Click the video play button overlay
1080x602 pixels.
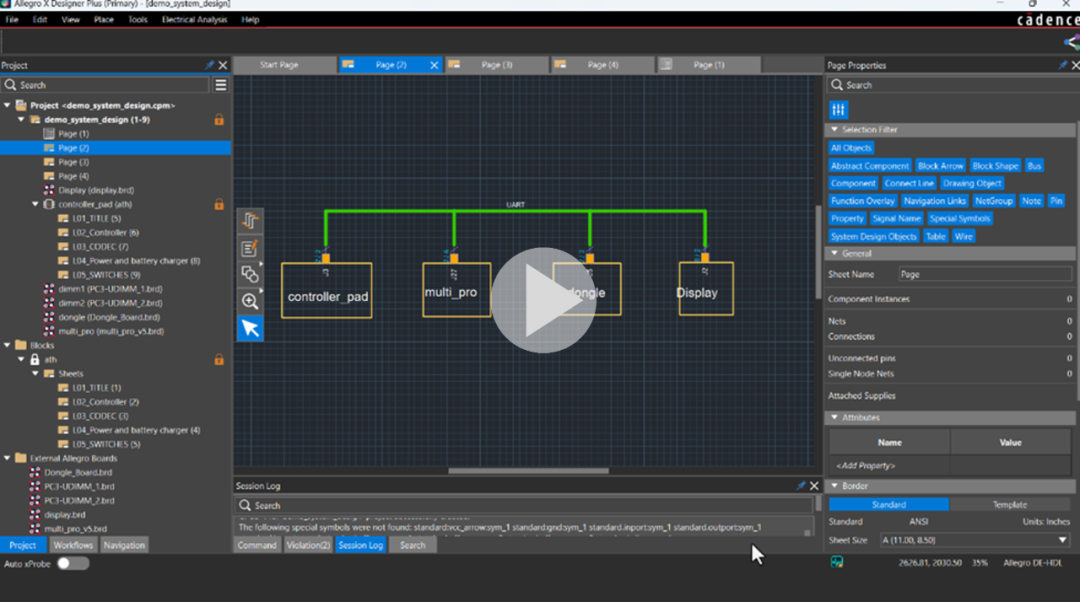541,300
